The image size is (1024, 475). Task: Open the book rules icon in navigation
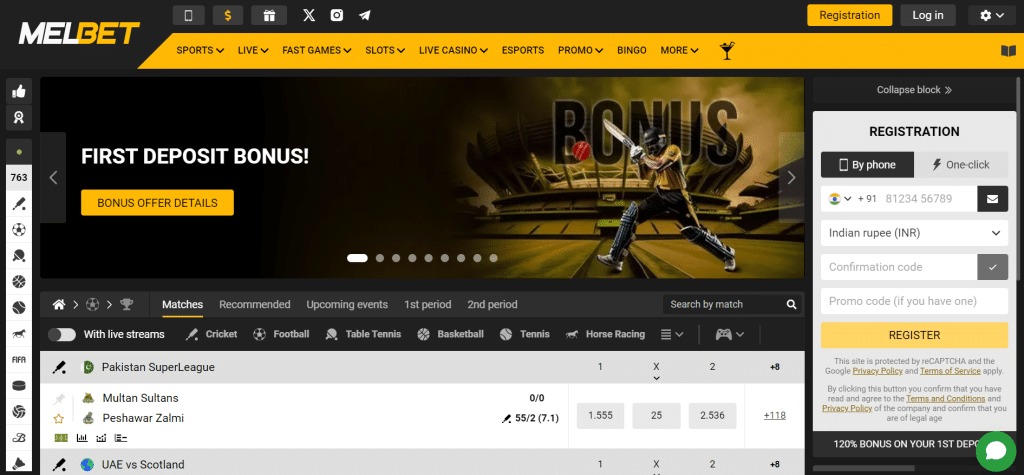tap(1008, 51)
